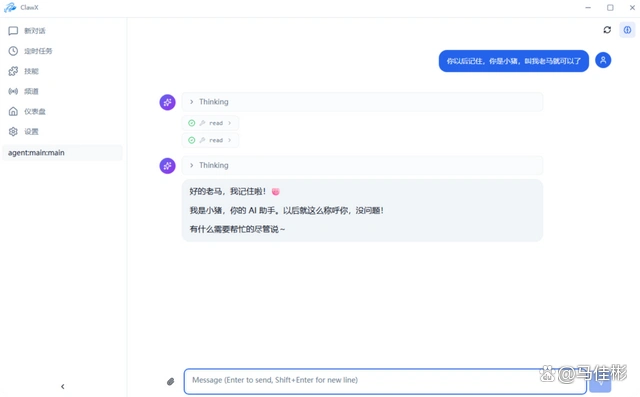
Task: Click the chevron of the first Thinking block
Action: pos(191,102)
